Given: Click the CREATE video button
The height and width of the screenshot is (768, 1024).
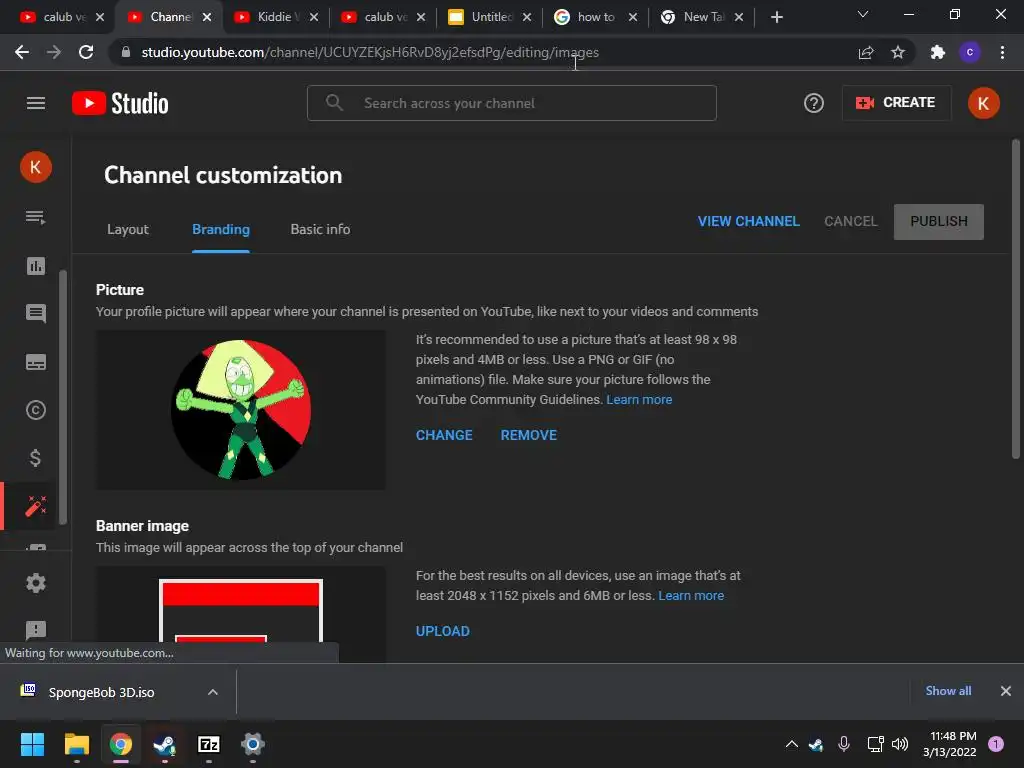Looking at the screenshot, I should (x=896, y=103).
